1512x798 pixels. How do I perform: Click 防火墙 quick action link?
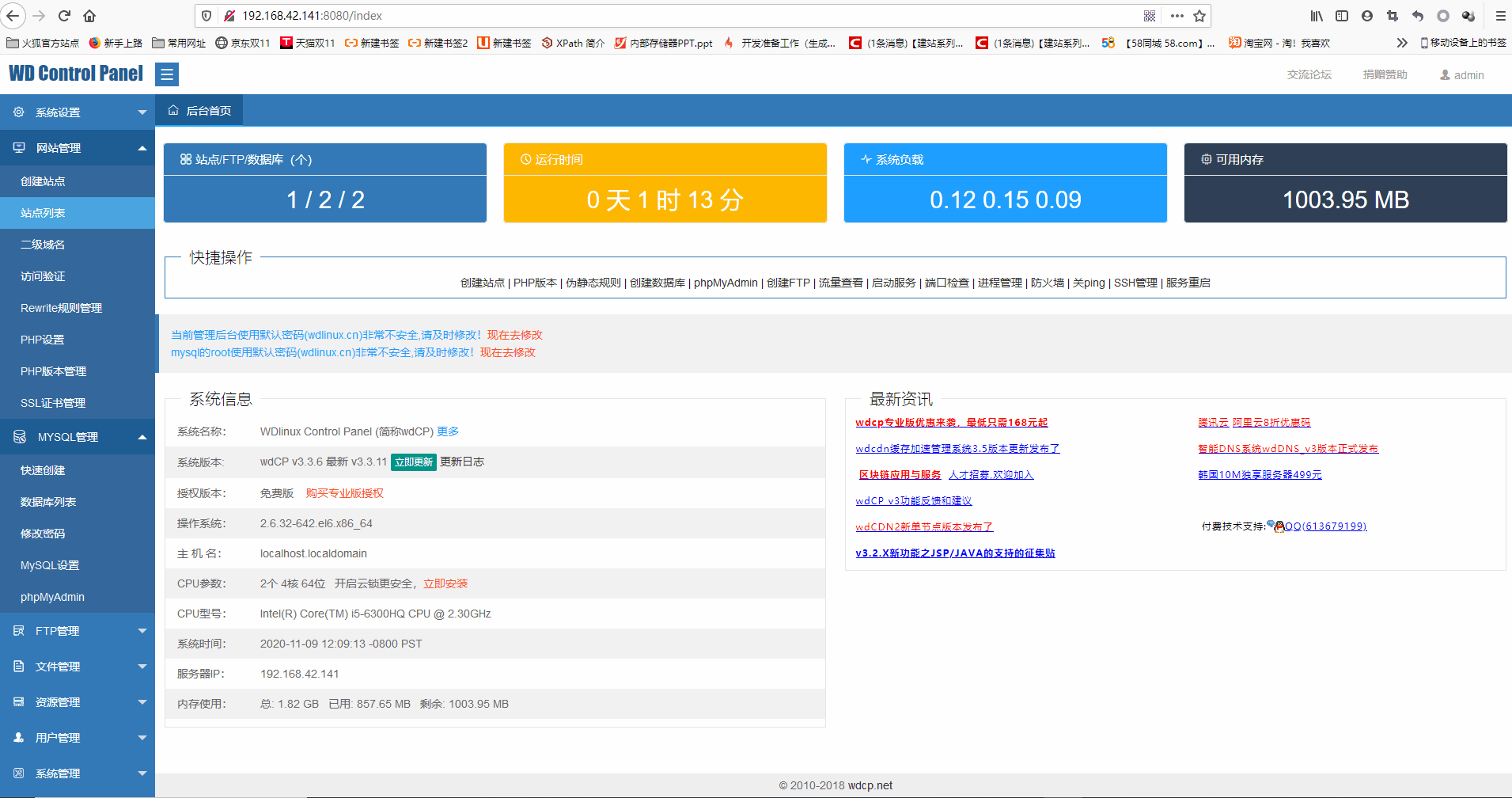(1048, 283)
